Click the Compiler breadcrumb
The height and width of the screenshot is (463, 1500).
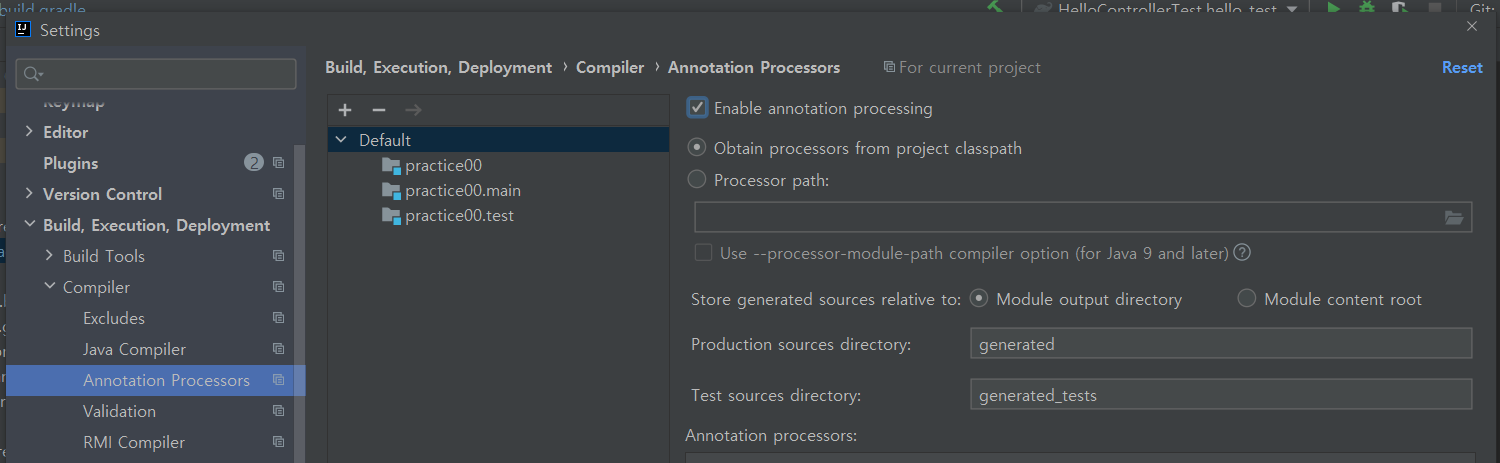[x=610, y=67]
